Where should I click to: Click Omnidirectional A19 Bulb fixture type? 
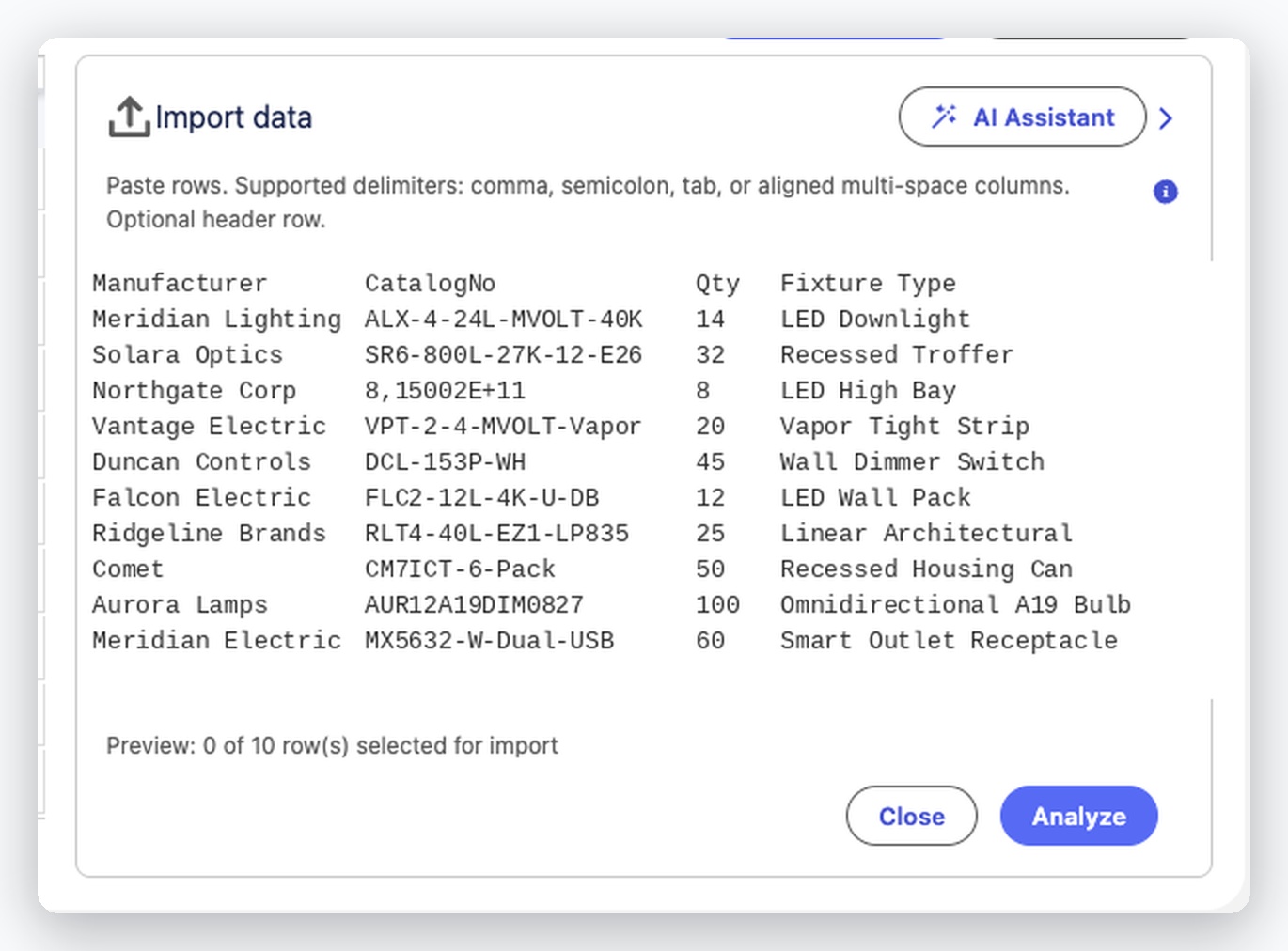(955, 604)
